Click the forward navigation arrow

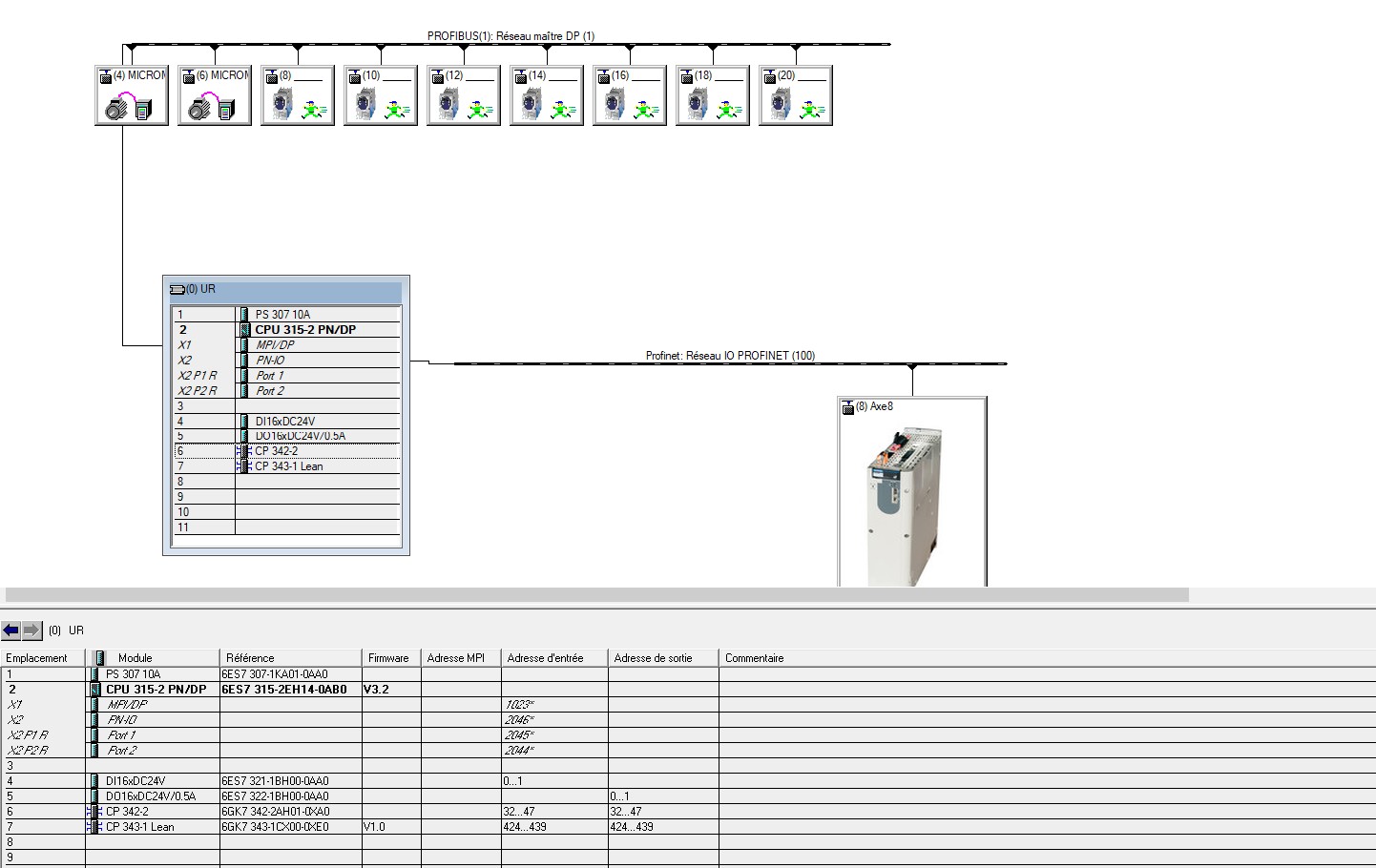(x=31, y=630)
